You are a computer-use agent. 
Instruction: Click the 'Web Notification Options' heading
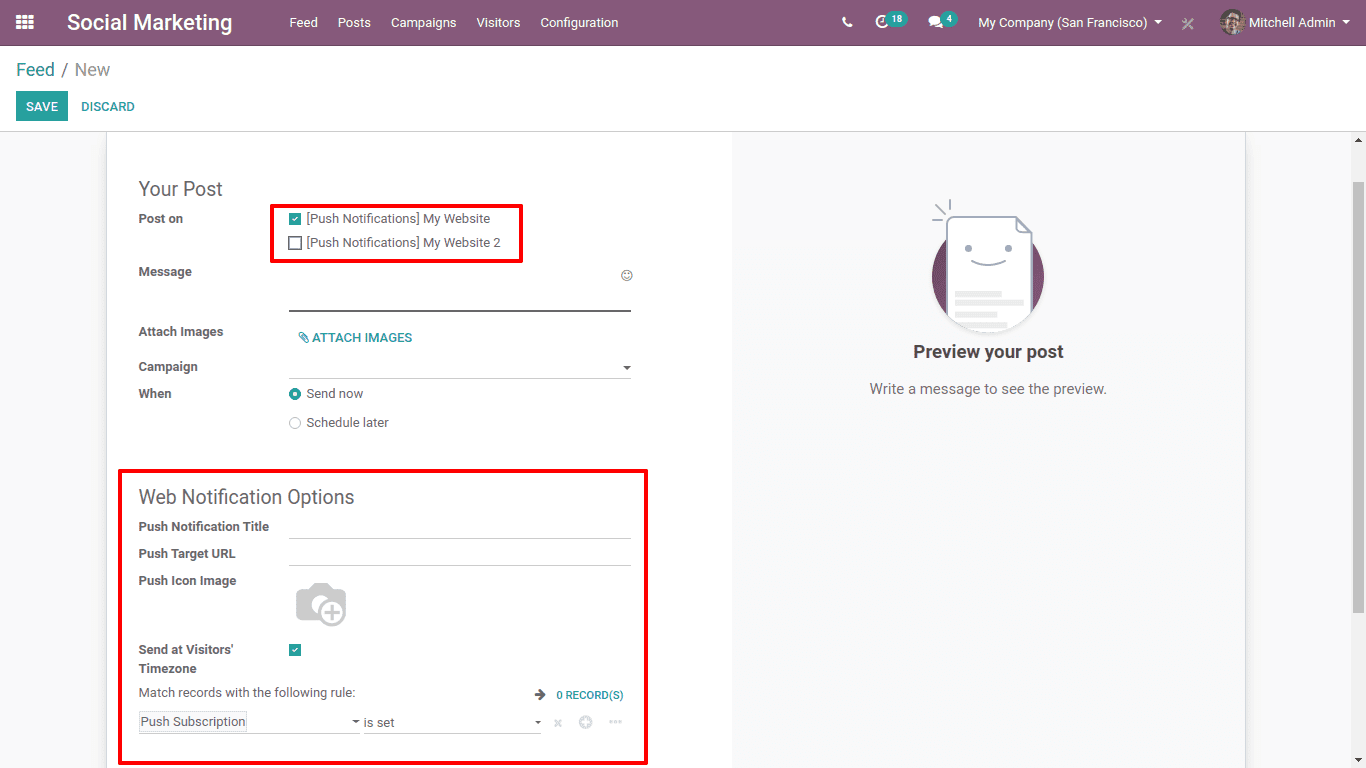pos(246,497)
